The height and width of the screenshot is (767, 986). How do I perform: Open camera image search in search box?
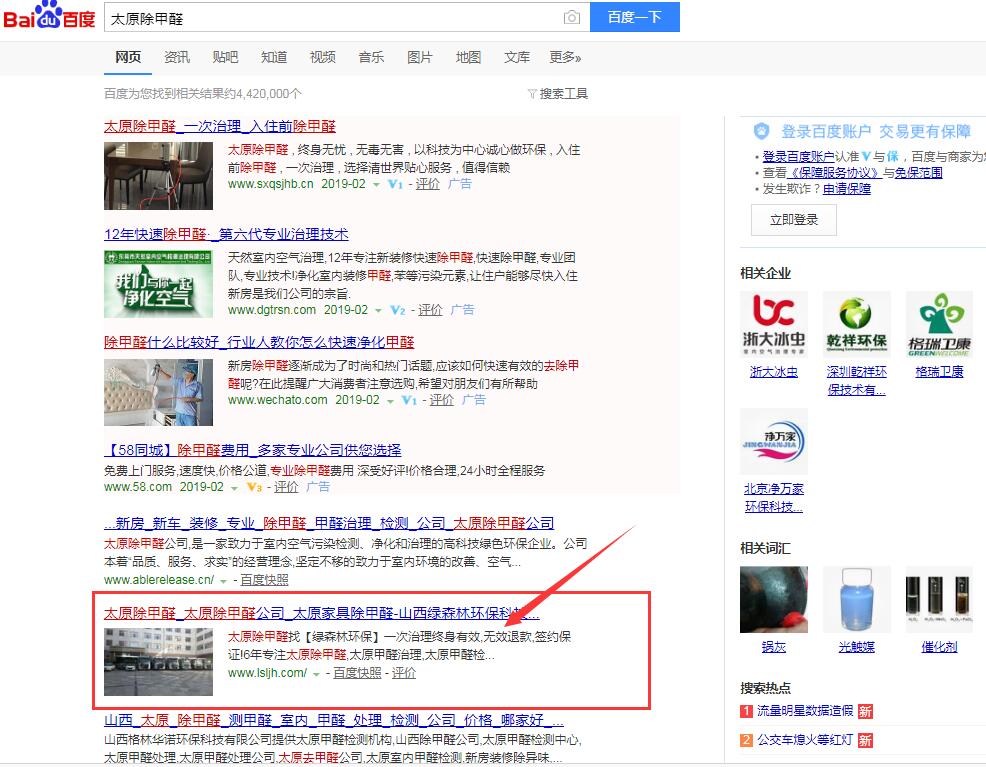point(571,18)
